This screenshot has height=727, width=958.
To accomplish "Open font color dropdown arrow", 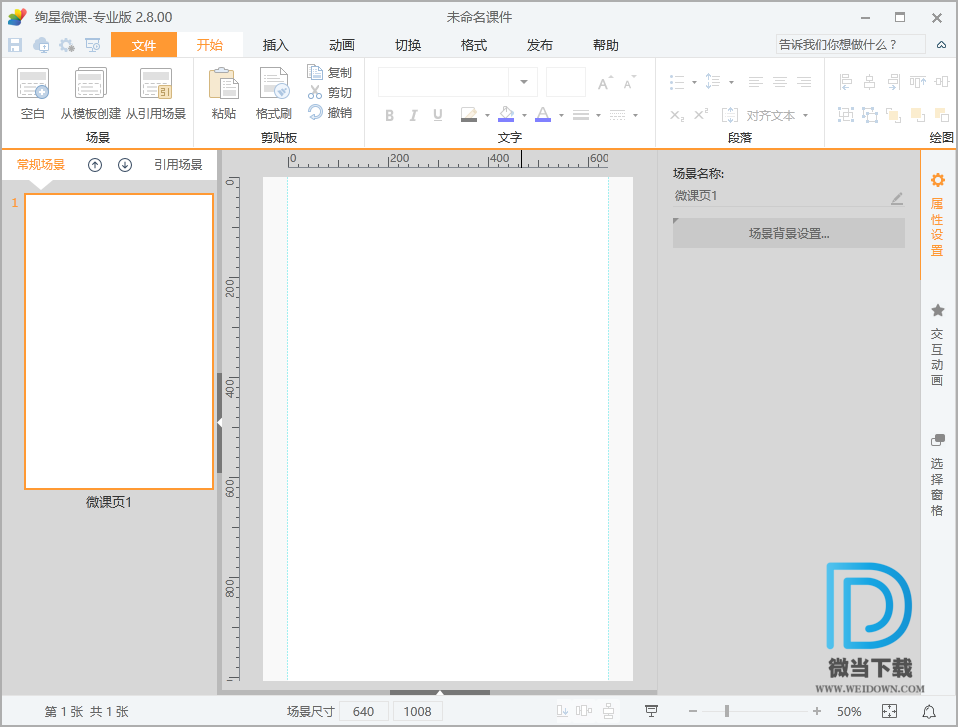I will click(561, 115).
